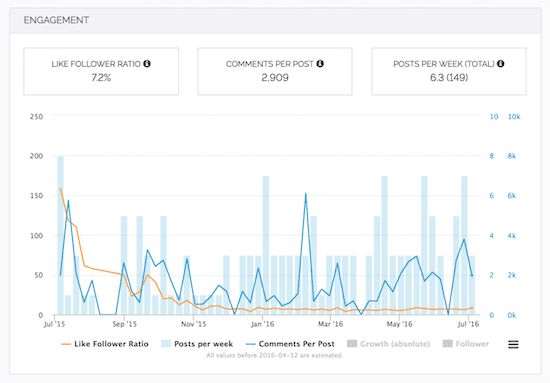Open the chart hamburger menu
The height and width of the screenshot is (383, 550).
pyautogui.click(x=513, y=344)
